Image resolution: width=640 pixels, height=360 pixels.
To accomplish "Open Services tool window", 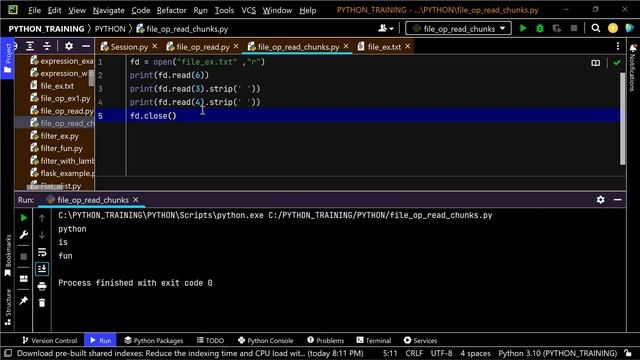I will tap(420, 340).
